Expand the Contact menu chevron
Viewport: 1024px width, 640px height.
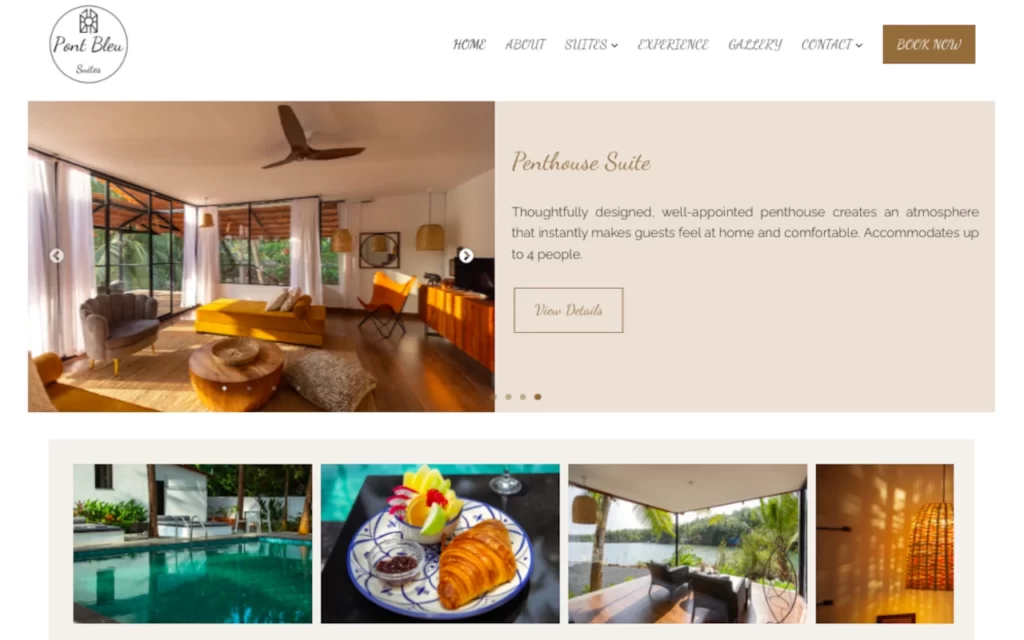click(859, 45)
